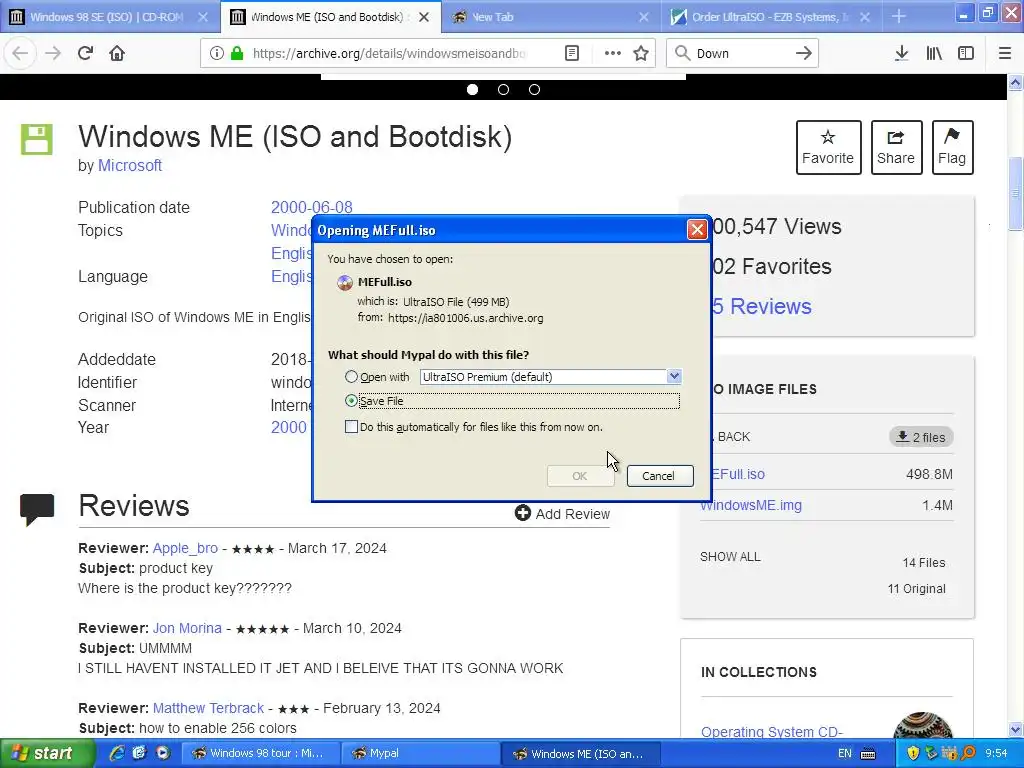This screenshot has width=1024, height=768.
Task: Click the browser Back arrow icon
Action: [20, 54]
